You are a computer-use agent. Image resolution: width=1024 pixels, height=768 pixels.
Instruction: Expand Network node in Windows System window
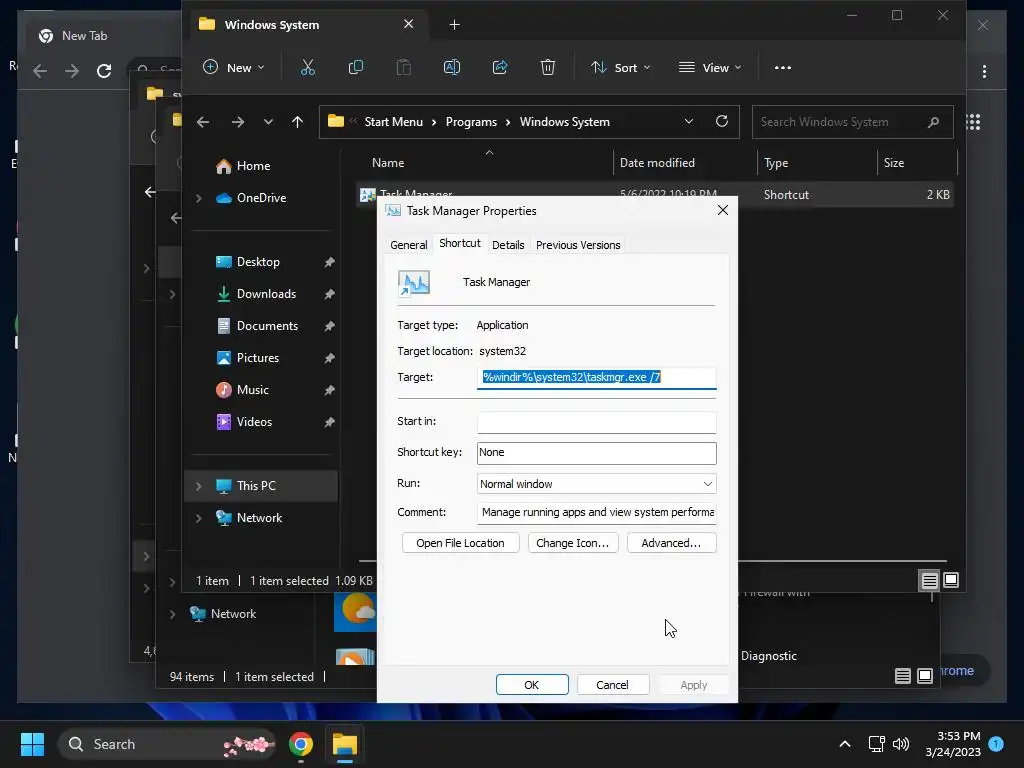coord(199,518)
